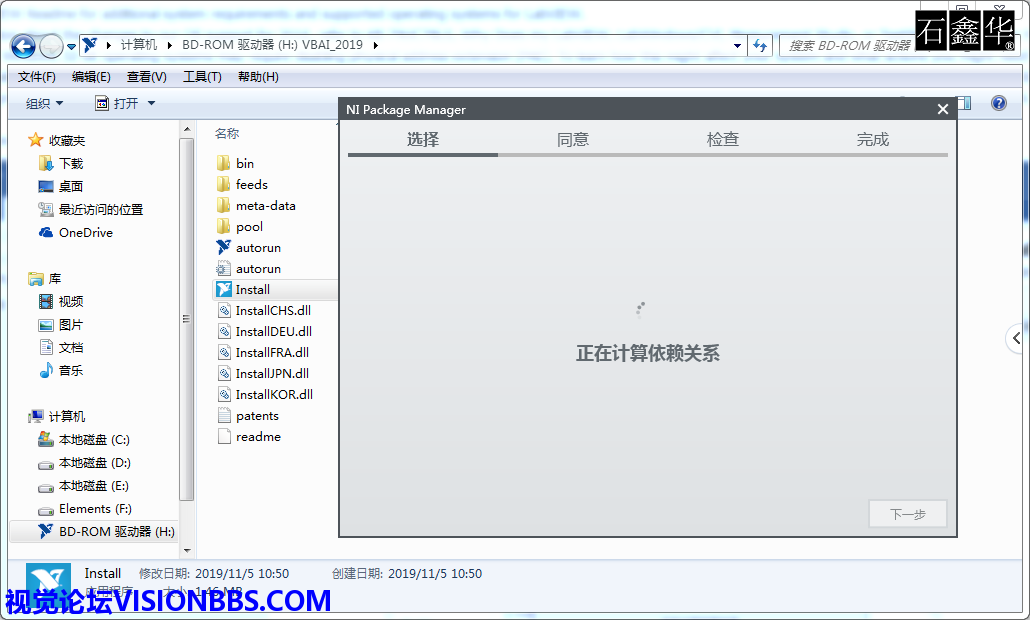Image resolution: width=1030 pixels, height=620 pixels.
Task: Select the patents text file icon
Action: click(x=223, y=415)
